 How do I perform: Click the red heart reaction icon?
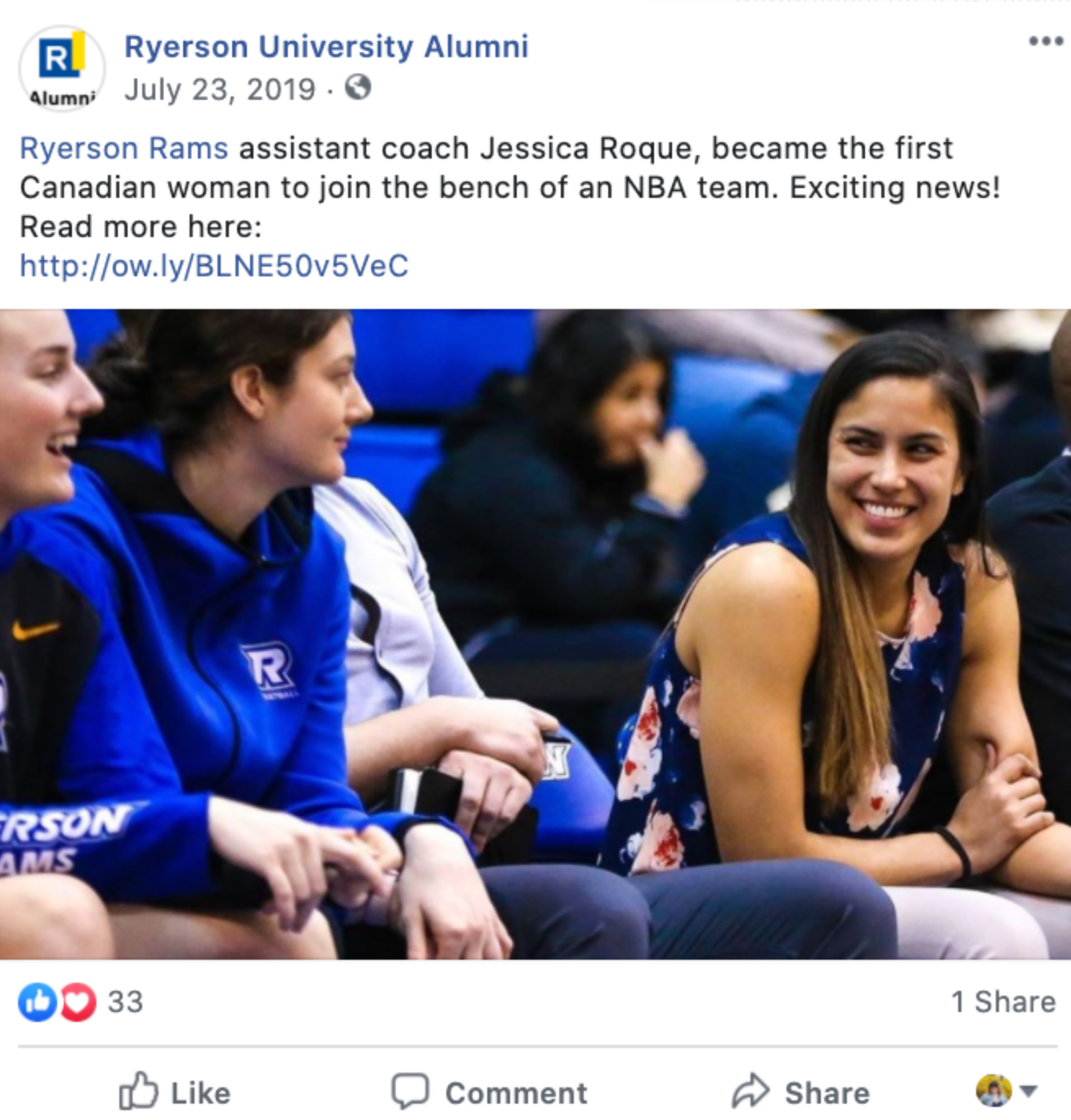[x=78, y=1001]
